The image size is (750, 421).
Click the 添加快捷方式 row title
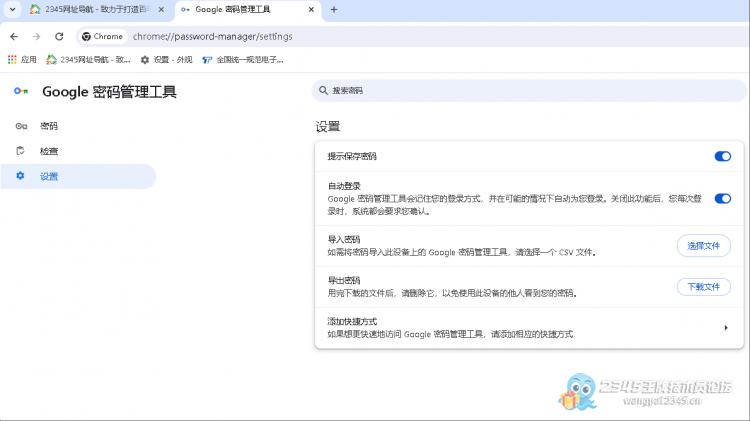[352, 321]
